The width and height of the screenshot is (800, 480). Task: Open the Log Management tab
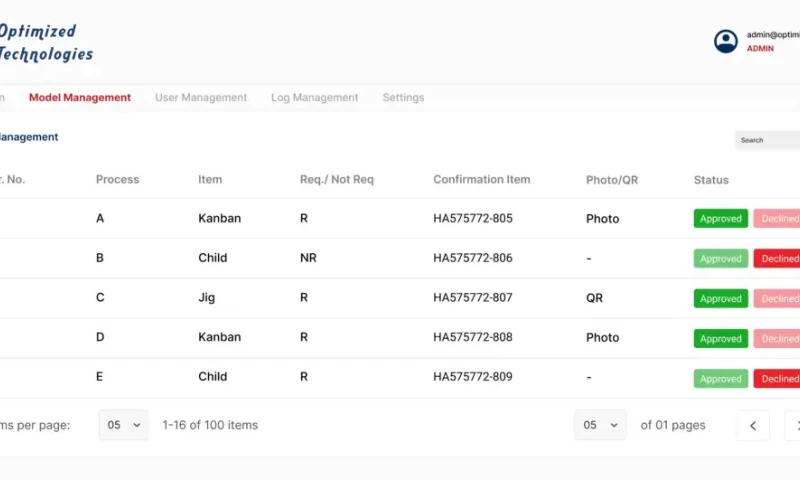pyautogui.click(x=314, y=98)
